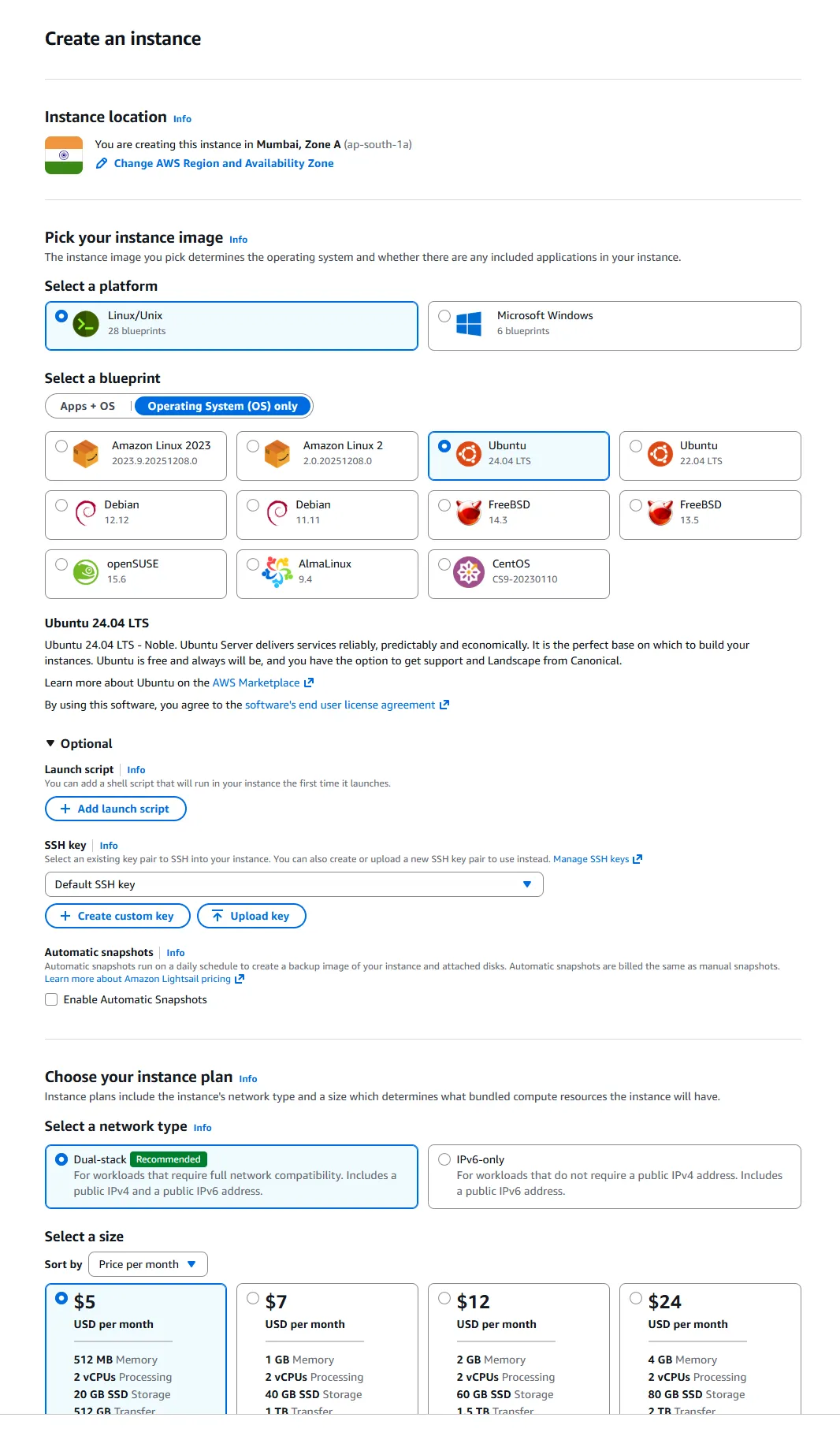Click the CentOS logo icon
The width and height of the screenshot is (840, 1436).
click(x=469, y=573)
